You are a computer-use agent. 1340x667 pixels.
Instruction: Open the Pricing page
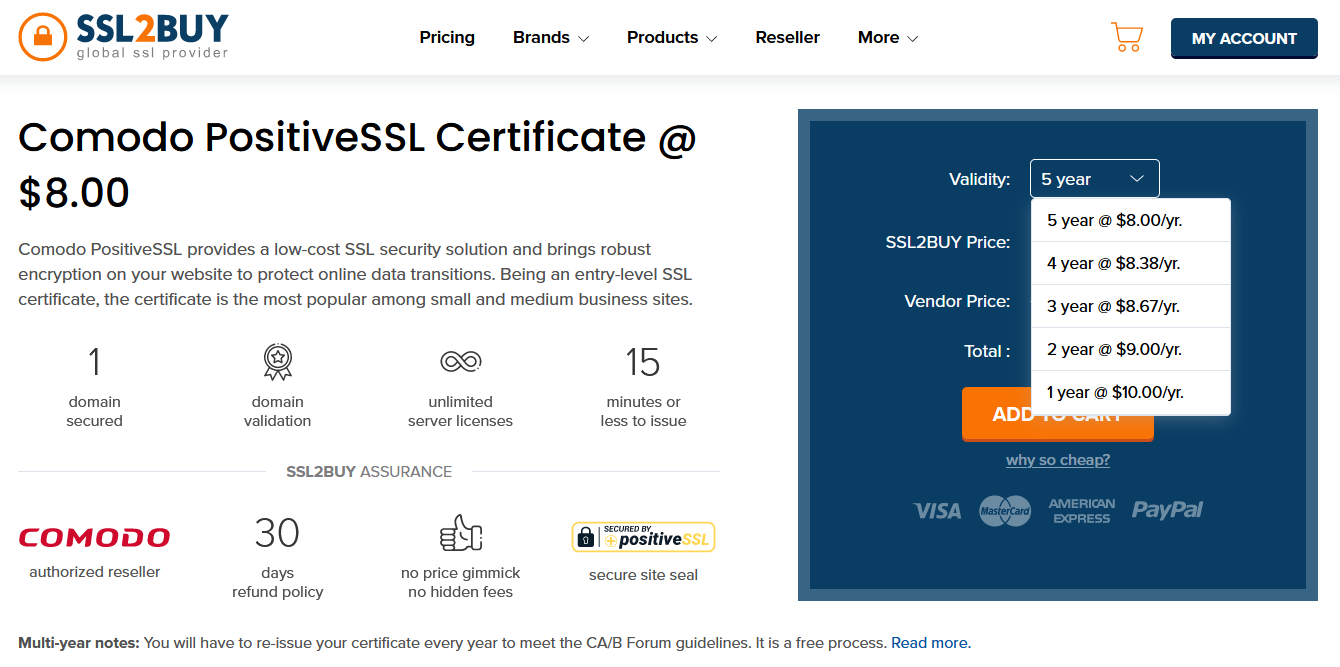point(447,38)
